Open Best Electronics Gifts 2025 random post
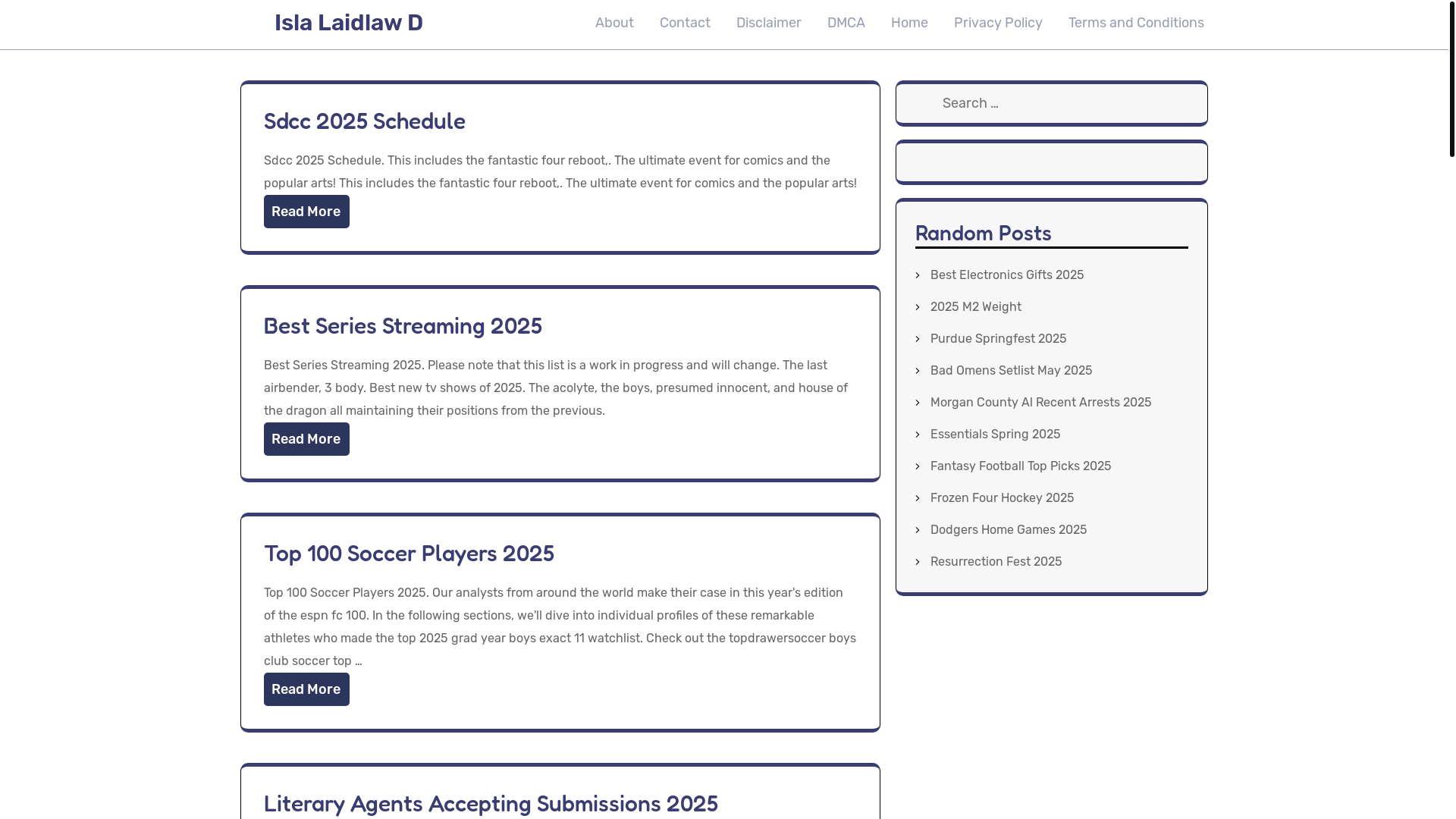 pos(1007,275)
